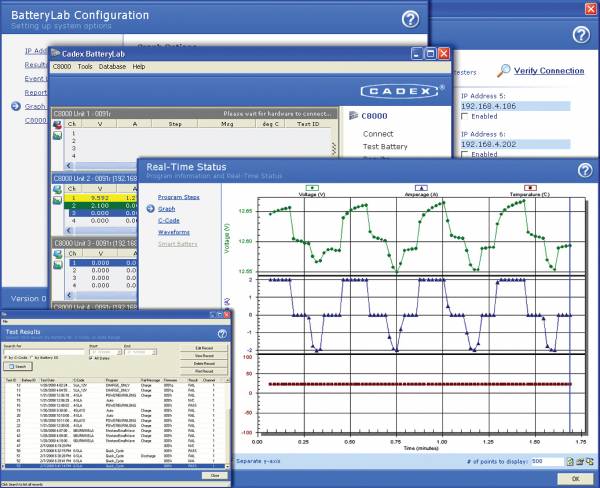
Task: Open the Database menu
Action: [113, 66]
